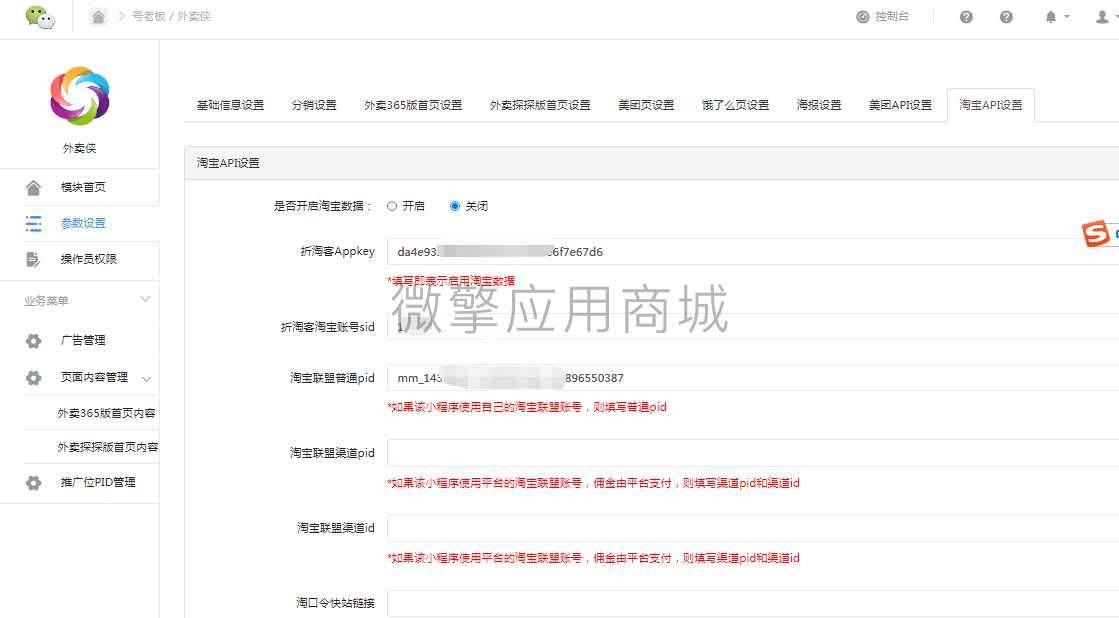Open 外卖365版首页内容 submenu item
This screenshot has width=1119, height=618.
pyautogui.click(x=106, y=413)
